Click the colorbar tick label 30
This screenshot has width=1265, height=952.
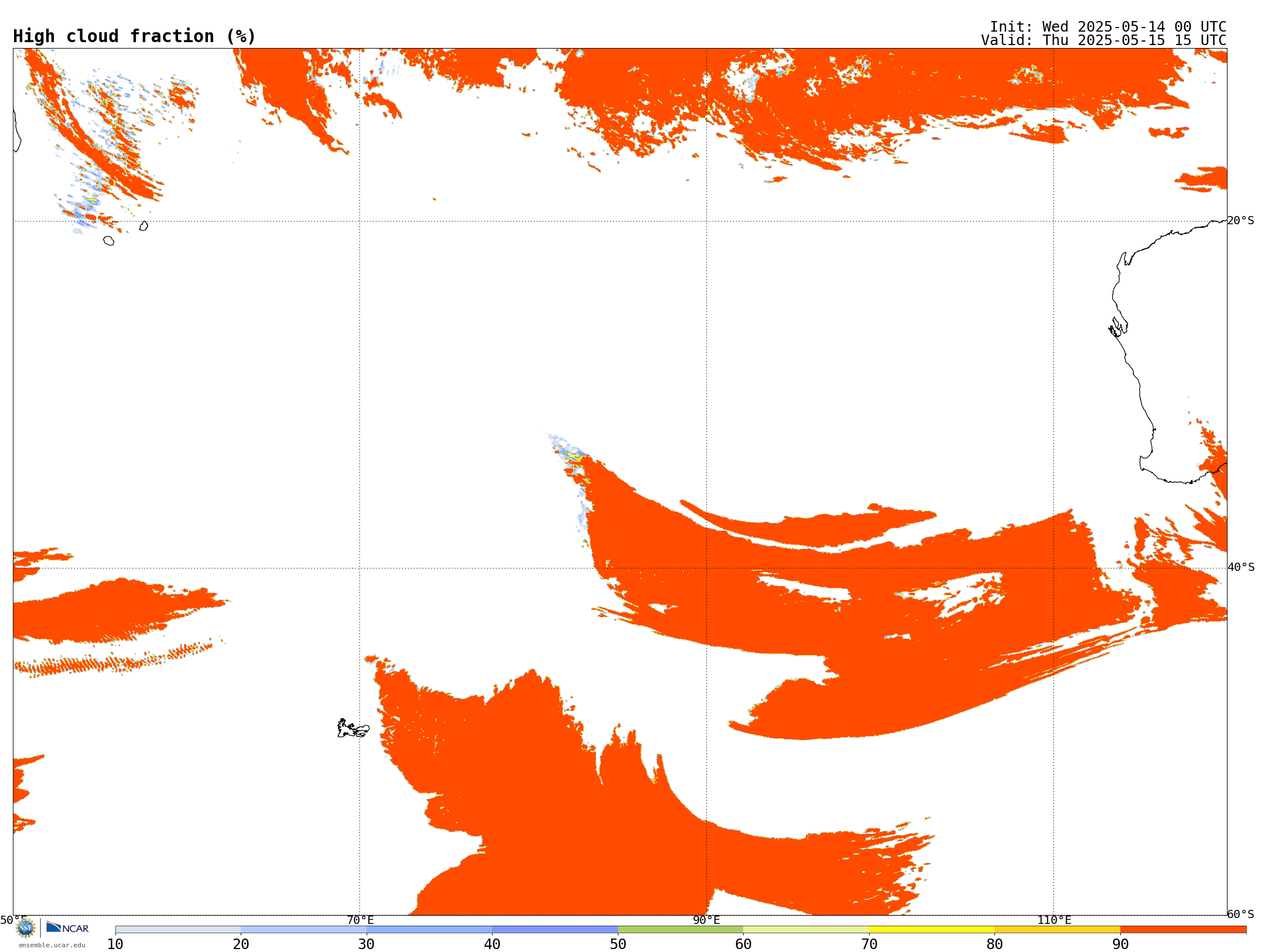coord(367,944)
